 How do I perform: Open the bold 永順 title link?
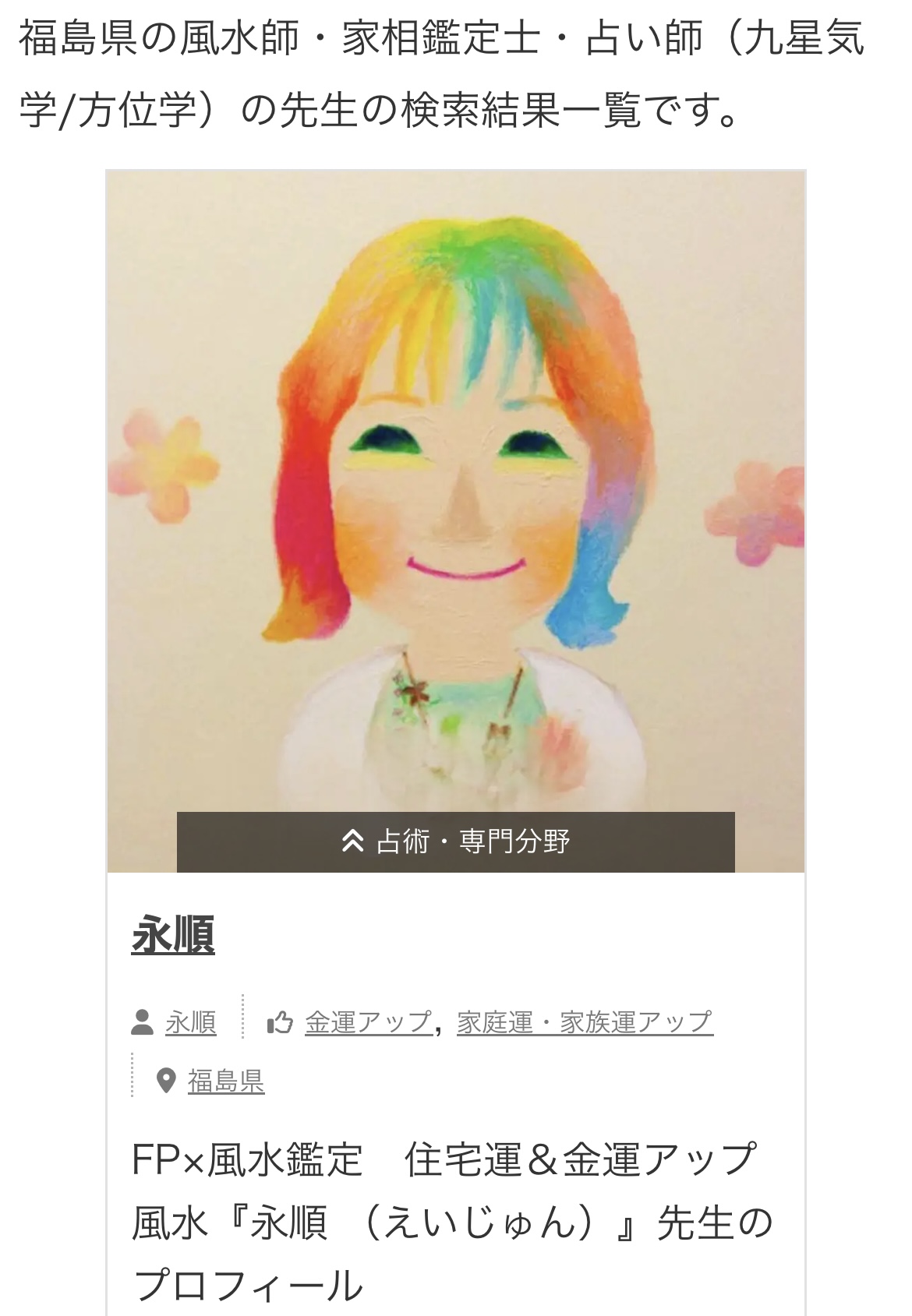(x=173, y=934)
